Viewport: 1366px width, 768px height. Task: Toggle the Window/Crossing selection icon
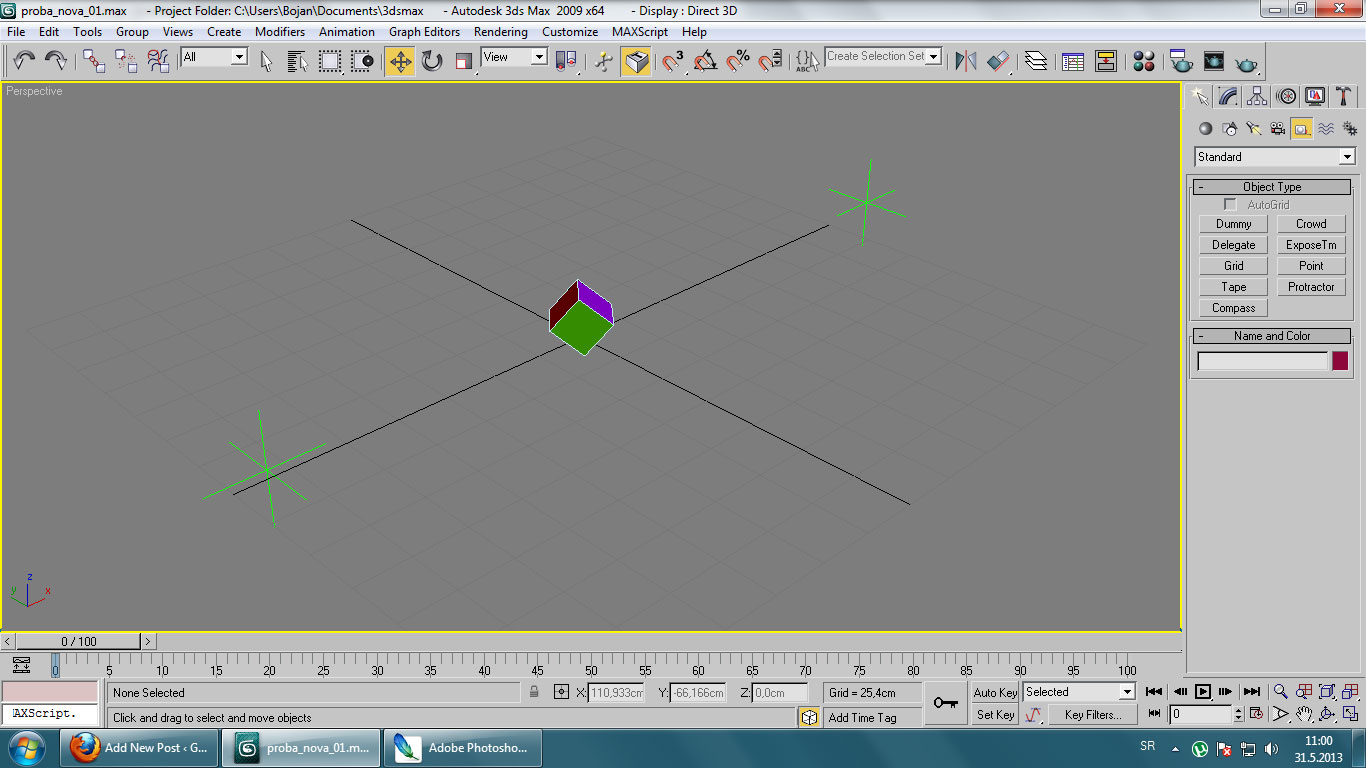(x=362, y=61)
